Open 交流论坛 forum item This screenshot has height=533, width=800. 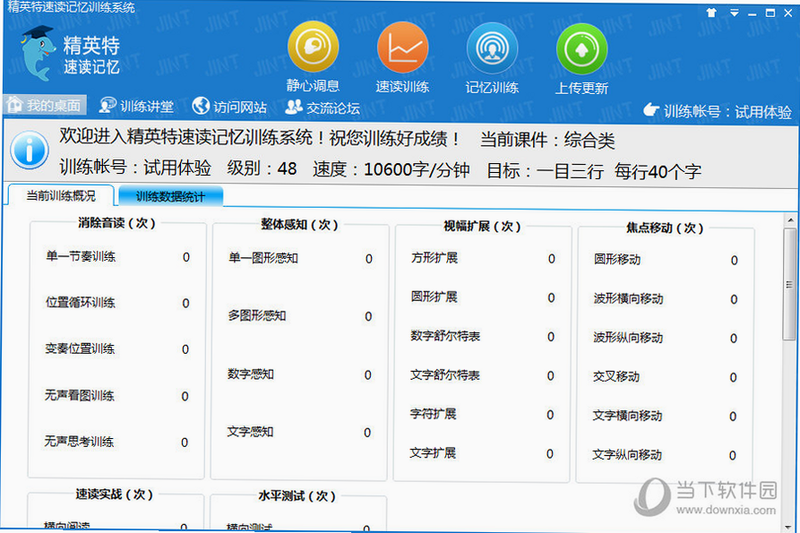pyautogui.click(x=322, y=107)
